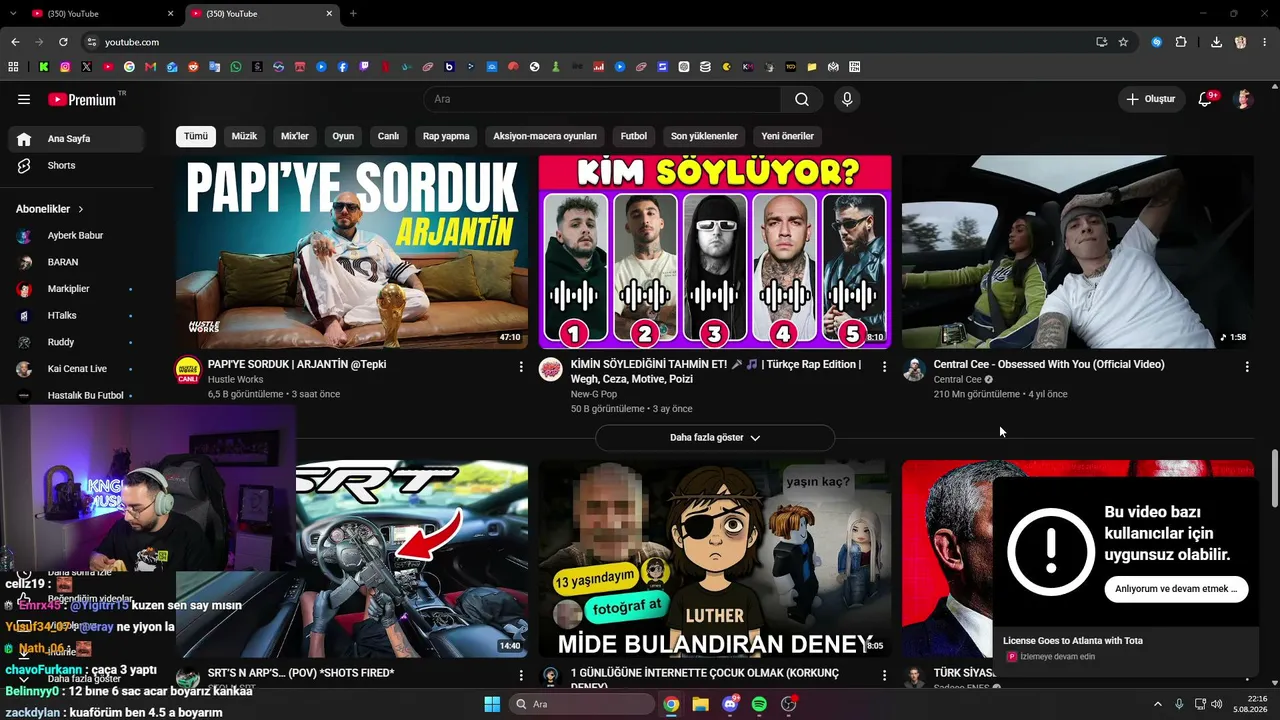1280x720 pixels.
Task: Click the Windows taskbar search box
Action: 581,704
